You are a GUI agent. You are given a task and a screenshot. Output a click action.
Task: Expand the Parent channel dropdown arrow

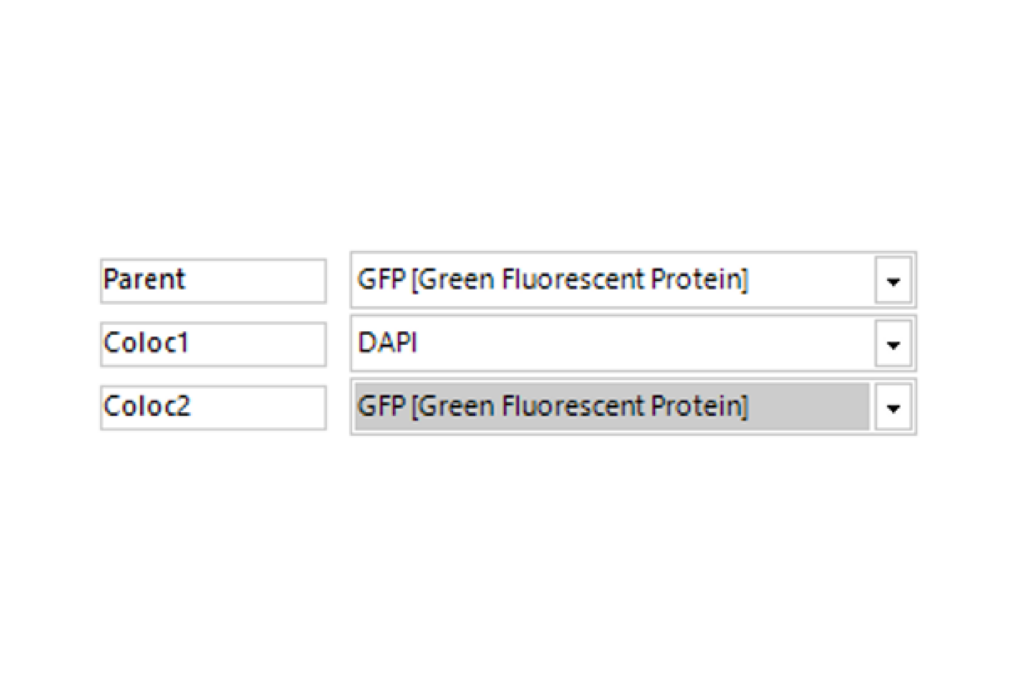click(x=893, y=281)
